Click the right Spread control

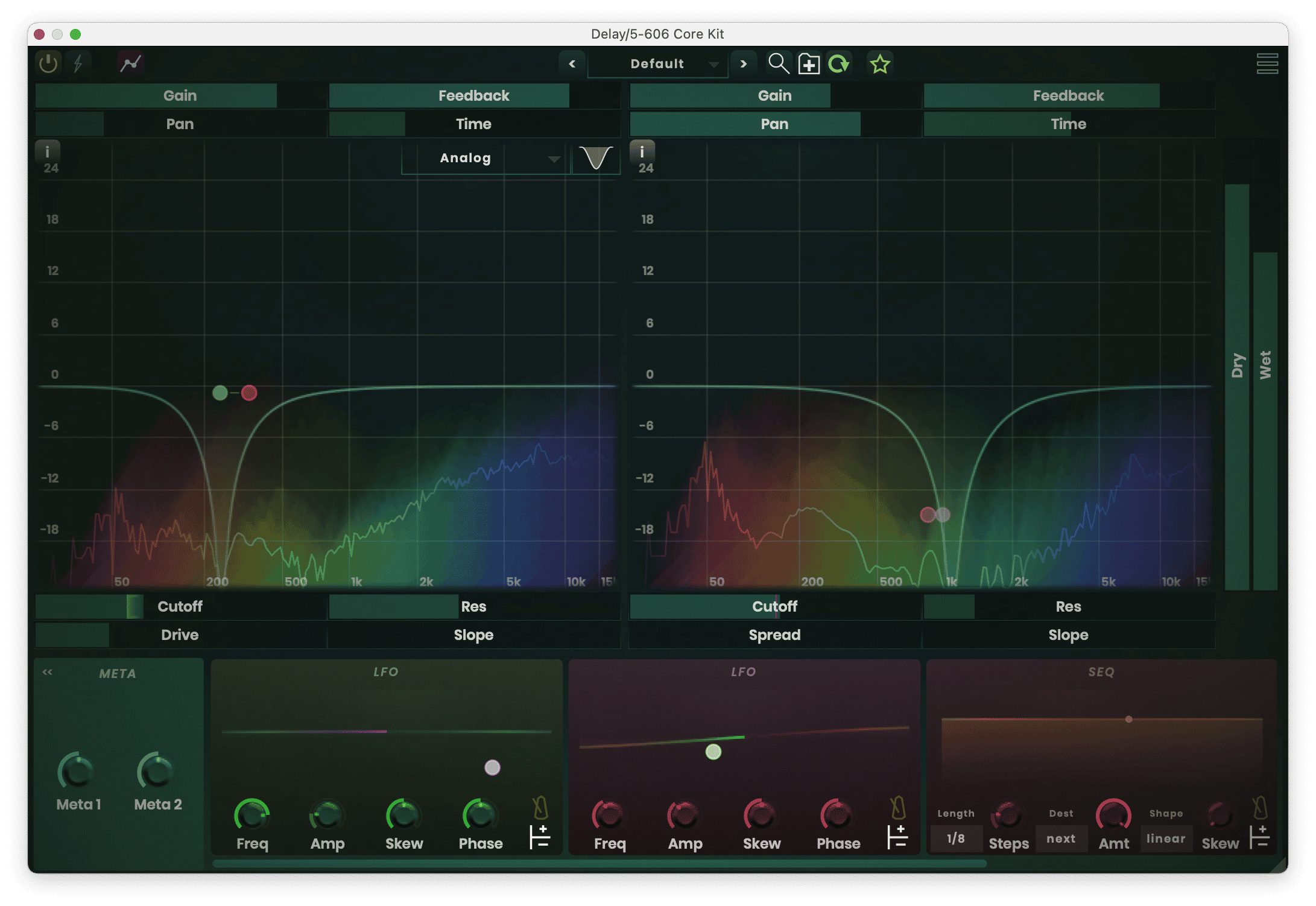[x=775, y=635]
